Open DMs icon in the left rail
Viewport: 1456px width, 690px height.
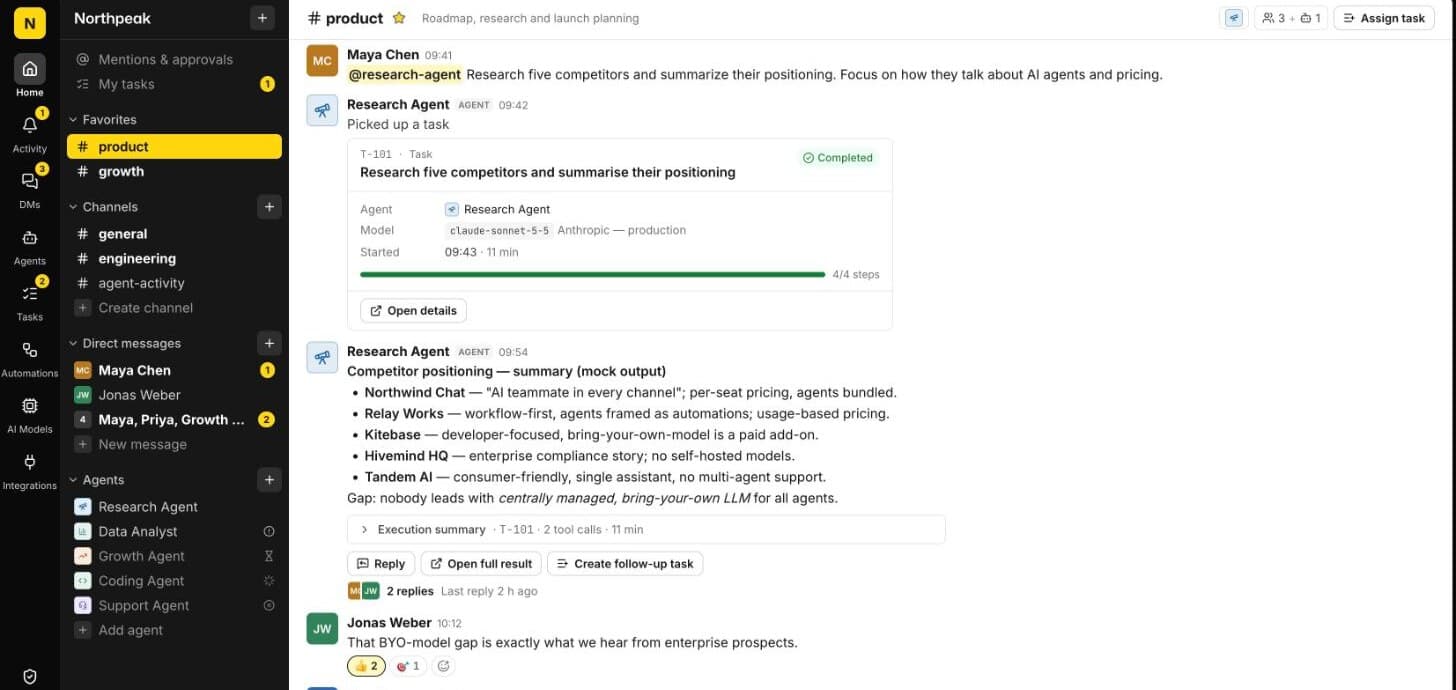(x=30, y=189)
